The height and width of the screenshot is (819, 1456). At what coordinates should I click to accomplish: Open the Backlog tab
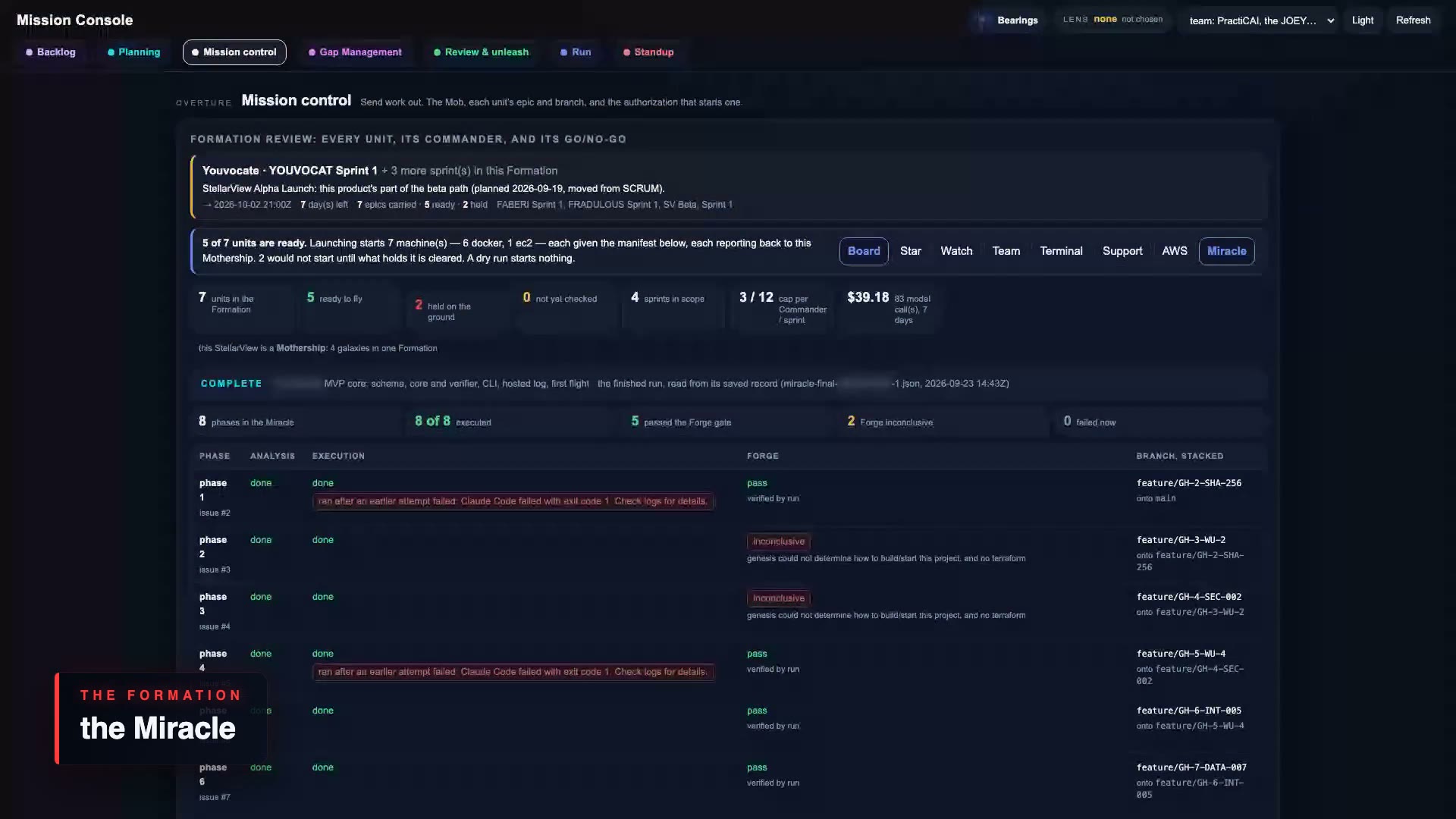pos(51,52)
